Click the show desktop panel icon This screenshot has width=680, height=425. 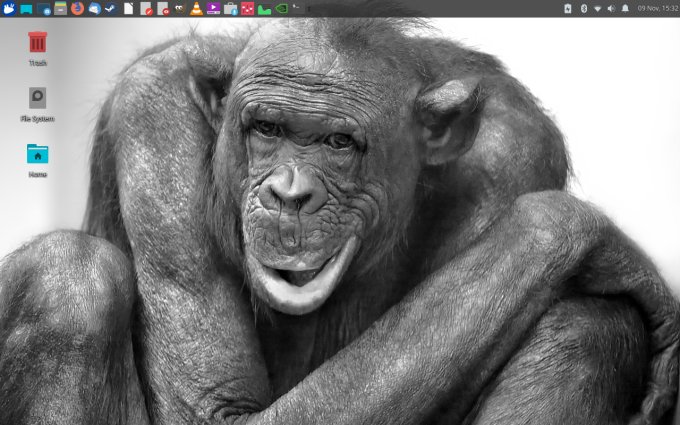(26, 8)
